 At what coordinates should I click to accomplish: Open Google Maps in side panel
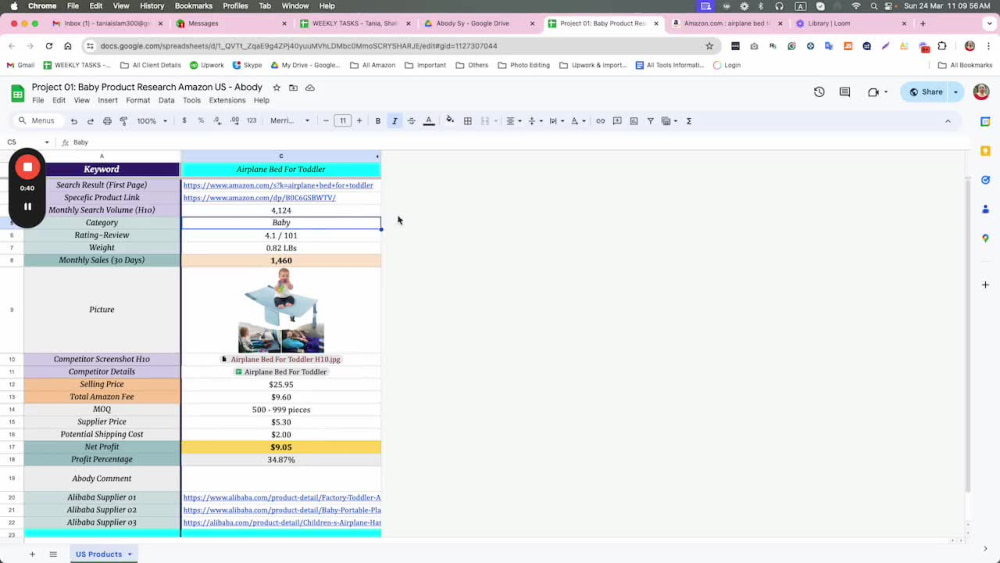pyautogui.click(x=985, y=238)
